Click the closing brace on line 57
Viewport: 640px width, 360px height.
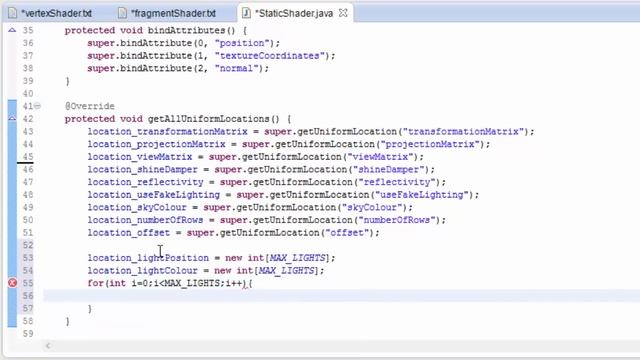click(x=90, y=309)
